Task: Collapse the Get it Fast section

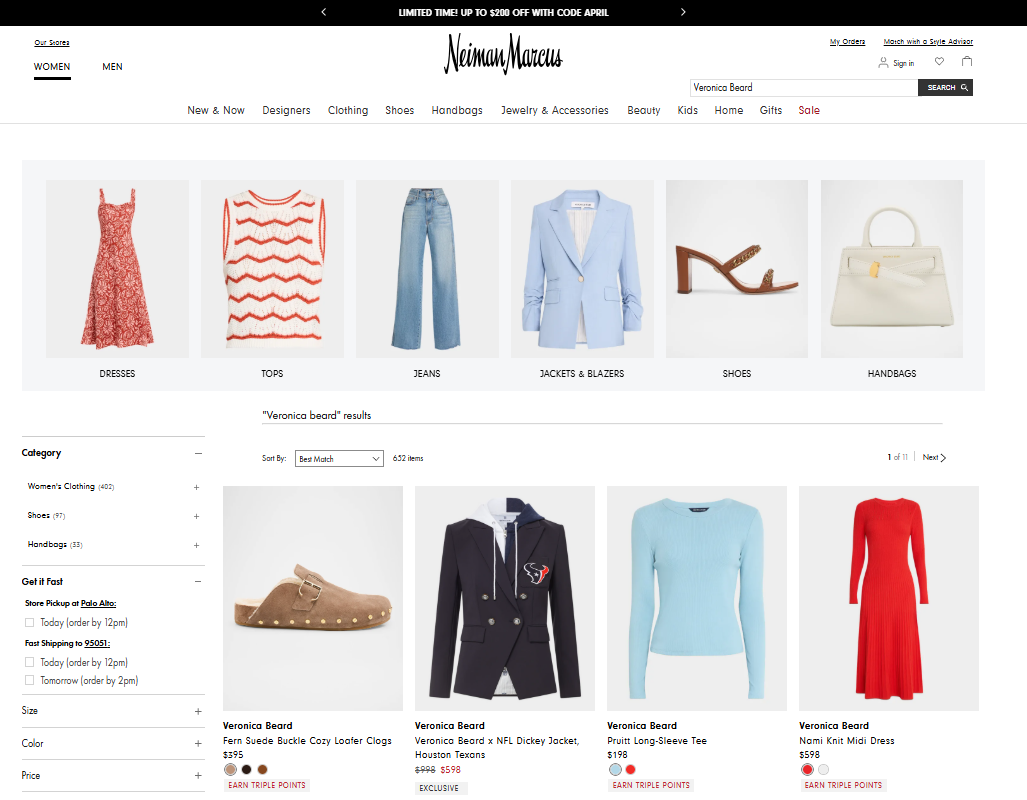Action: click(198, 581)
